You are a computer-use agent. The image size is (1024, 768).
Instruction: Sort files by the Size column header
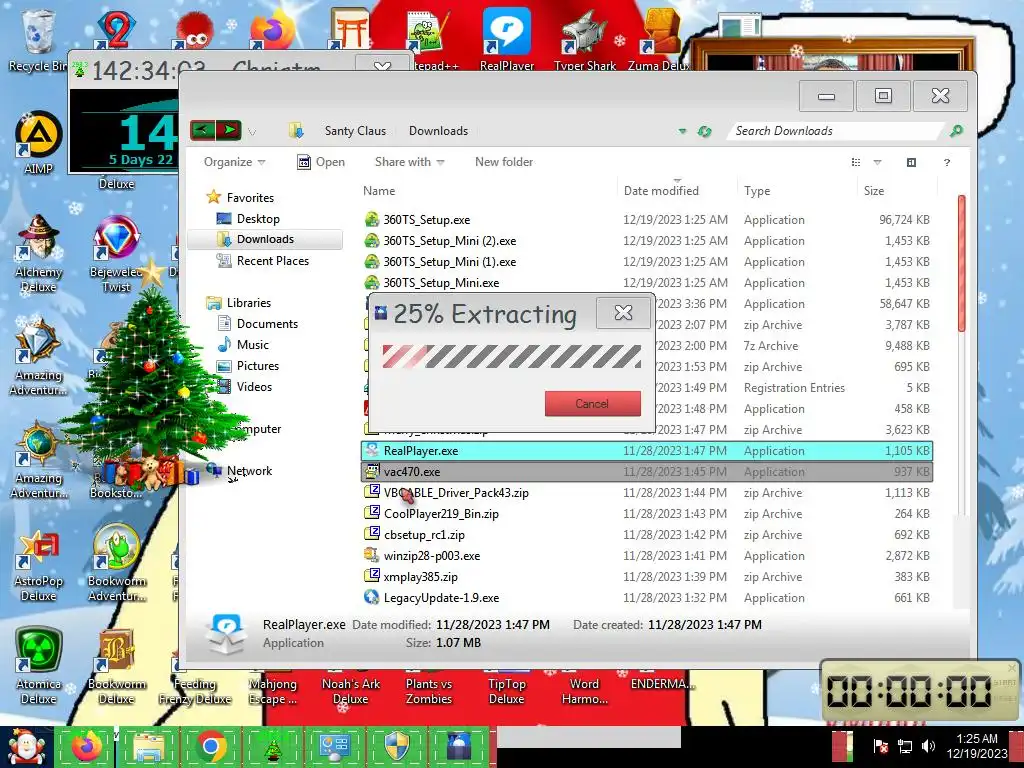pyautogui.click(x=896, y=191)
